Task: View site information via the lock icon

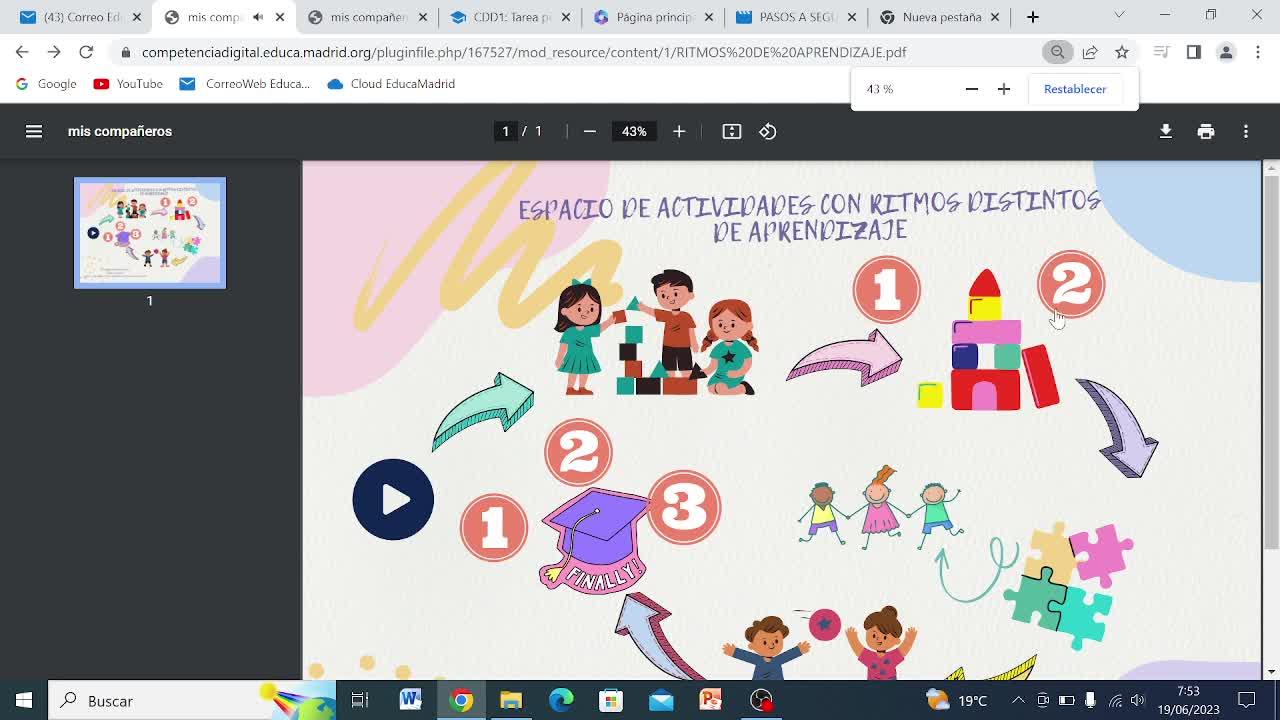Action: (x=125, y=52)
